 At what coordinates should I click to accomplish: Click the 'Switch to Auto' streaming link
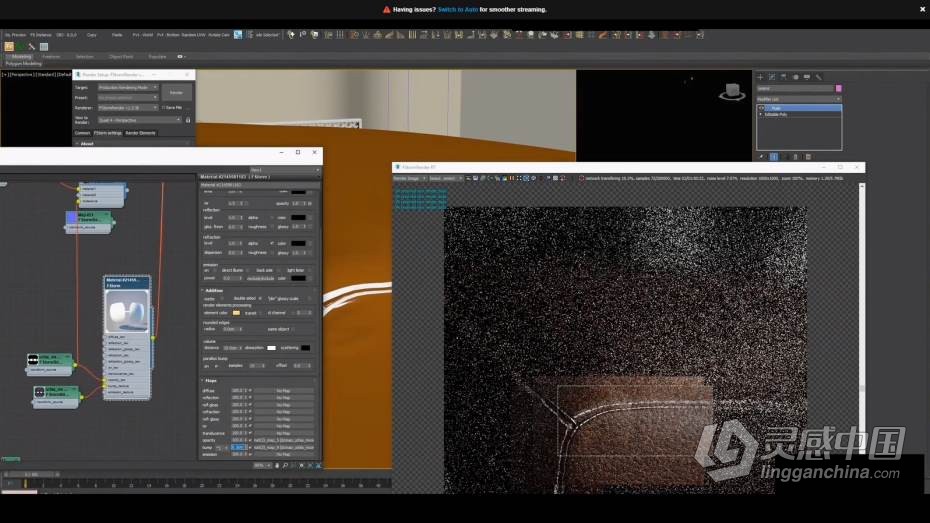tap(458, 9)
